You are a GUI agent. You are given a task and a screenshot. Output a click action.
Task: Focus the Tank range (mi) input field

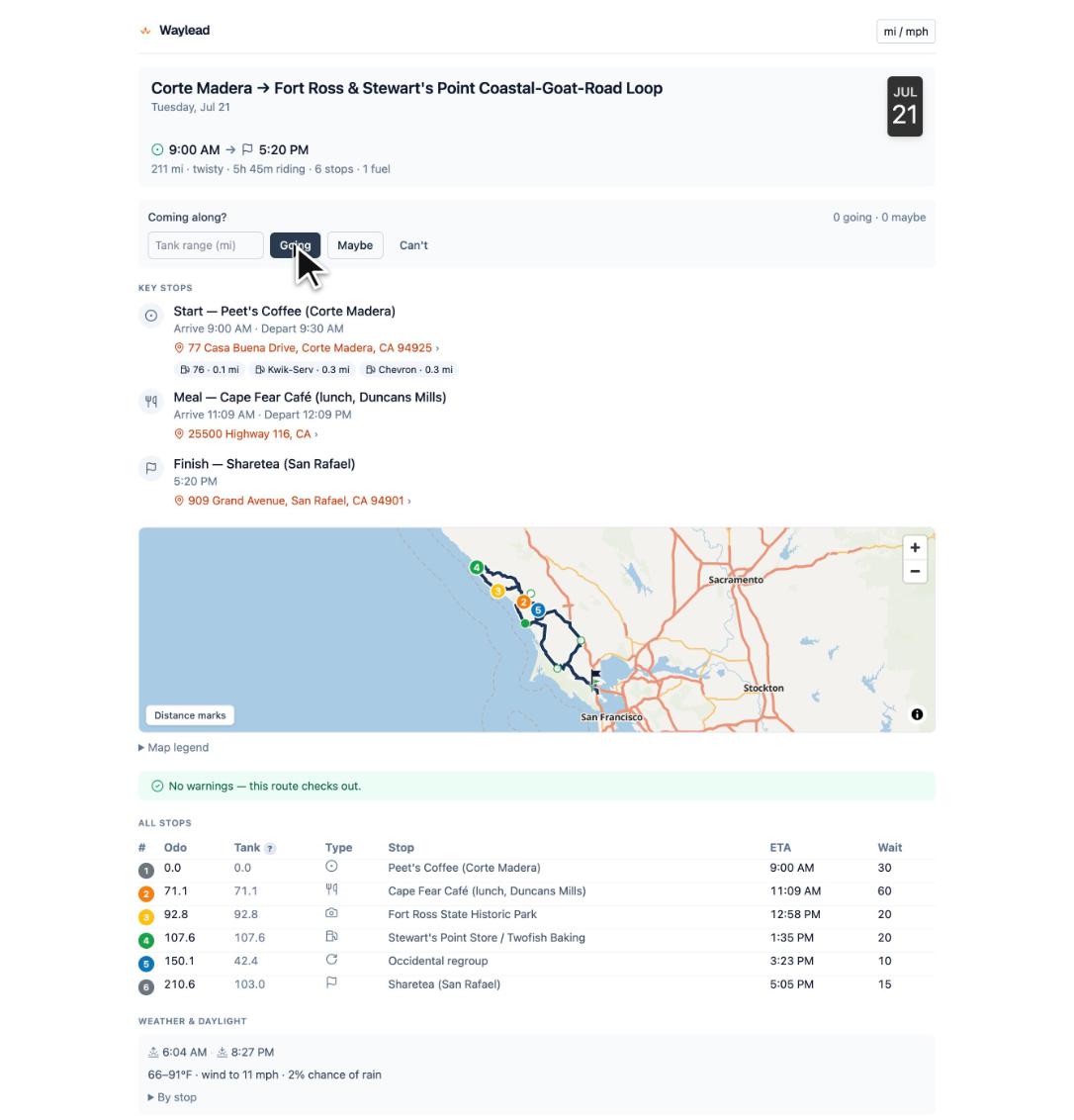click(206, 245)
